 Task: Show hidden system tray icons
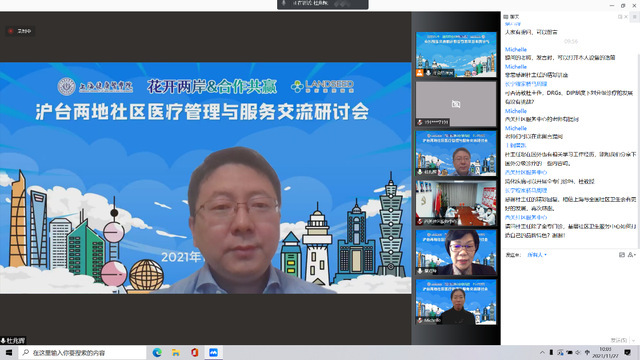542,352
